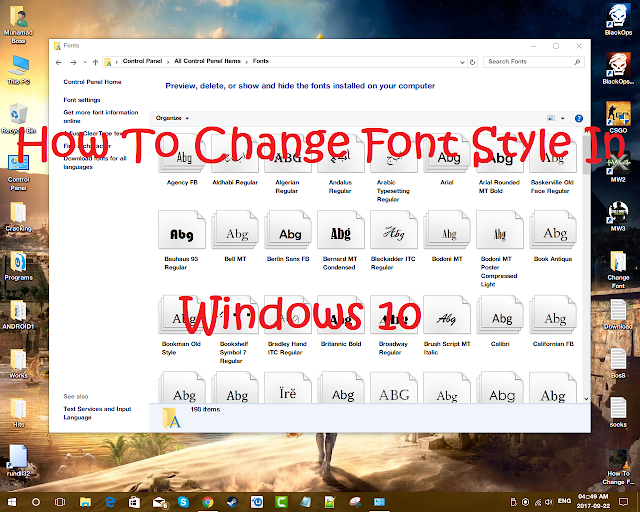Viewport: 640px width, 512px height.
Task: Select Bookman Old Style font icon
Action: point(182,315)
